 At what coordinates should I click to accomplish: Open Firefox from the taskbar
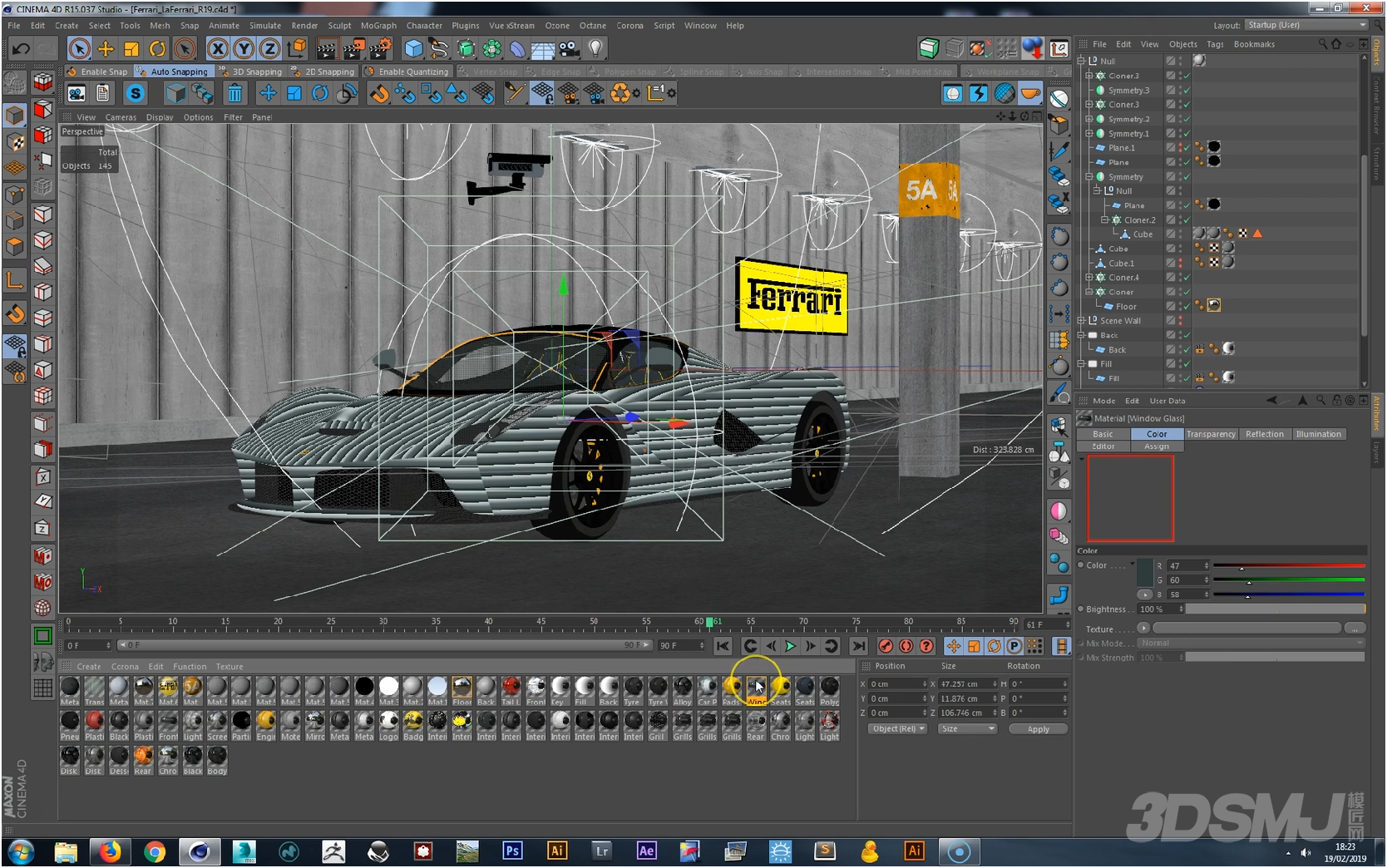click(x=110, y=851)
